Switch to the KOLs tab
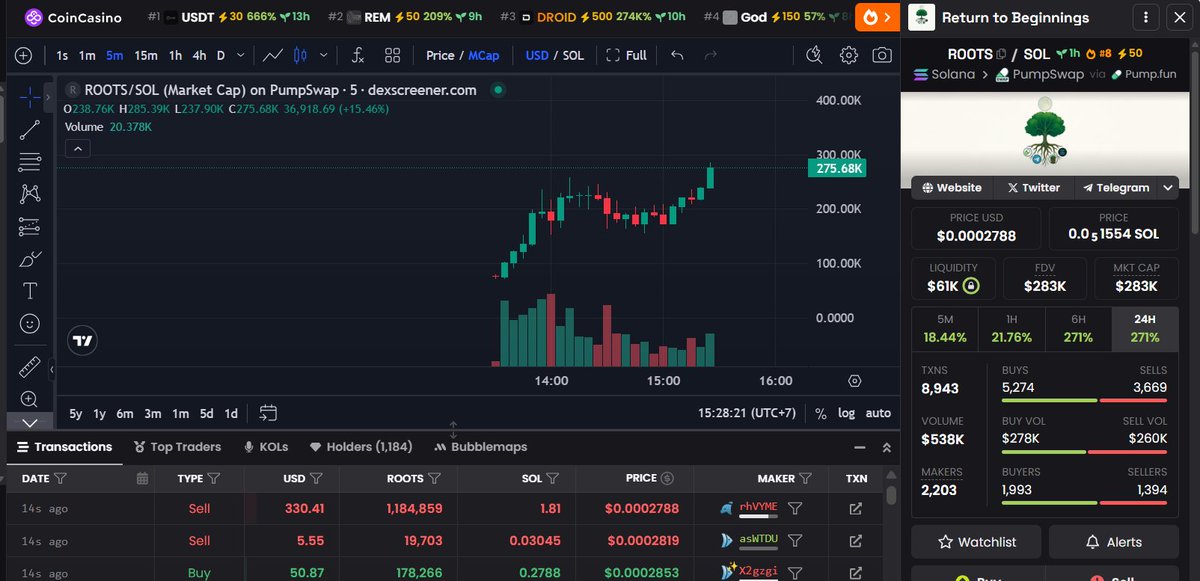This screenshot has height=581, width=1200. click(265, 447)
